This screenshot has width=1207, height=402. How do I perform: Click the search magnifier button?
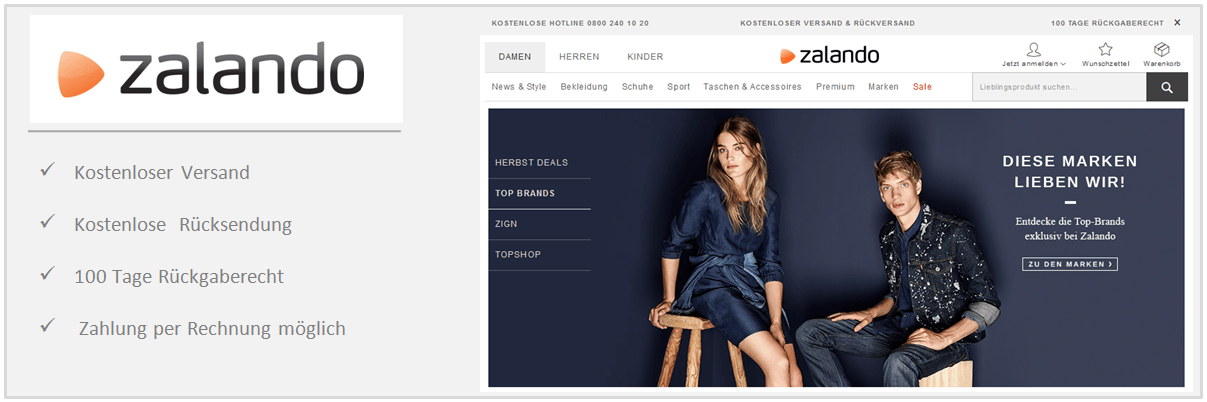1167,87
